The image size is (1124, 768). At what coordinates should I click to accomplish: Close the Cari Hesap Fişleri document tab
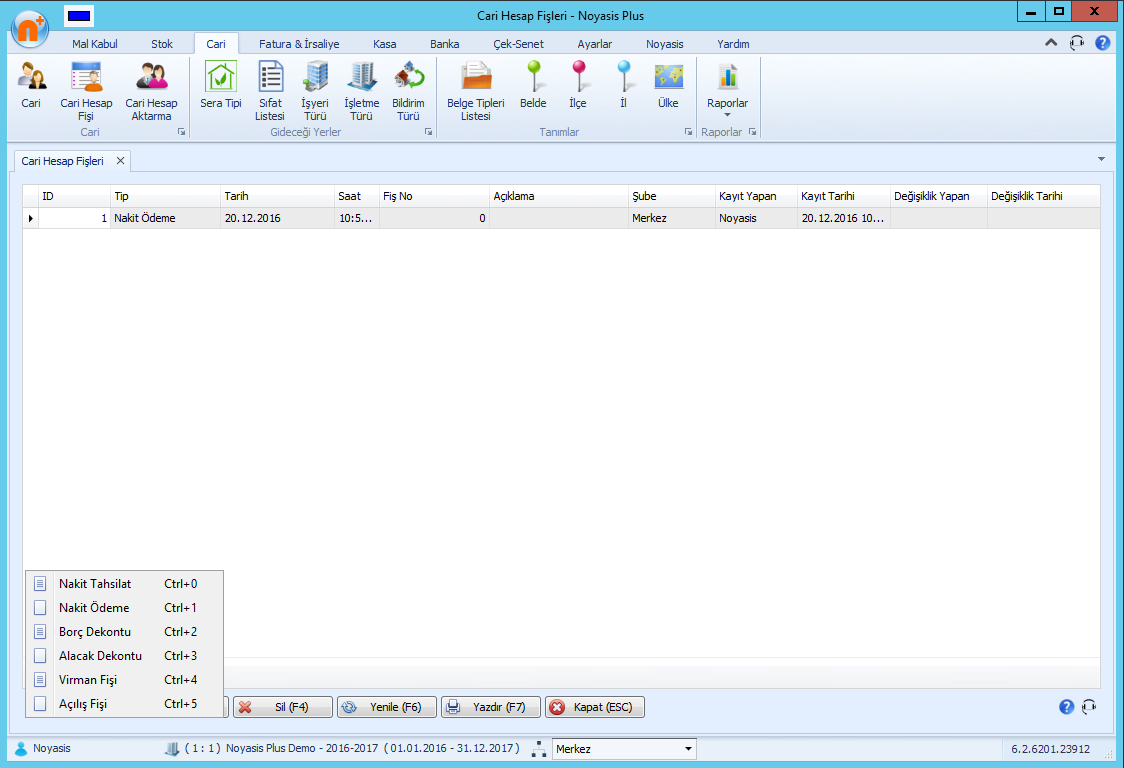120,161
